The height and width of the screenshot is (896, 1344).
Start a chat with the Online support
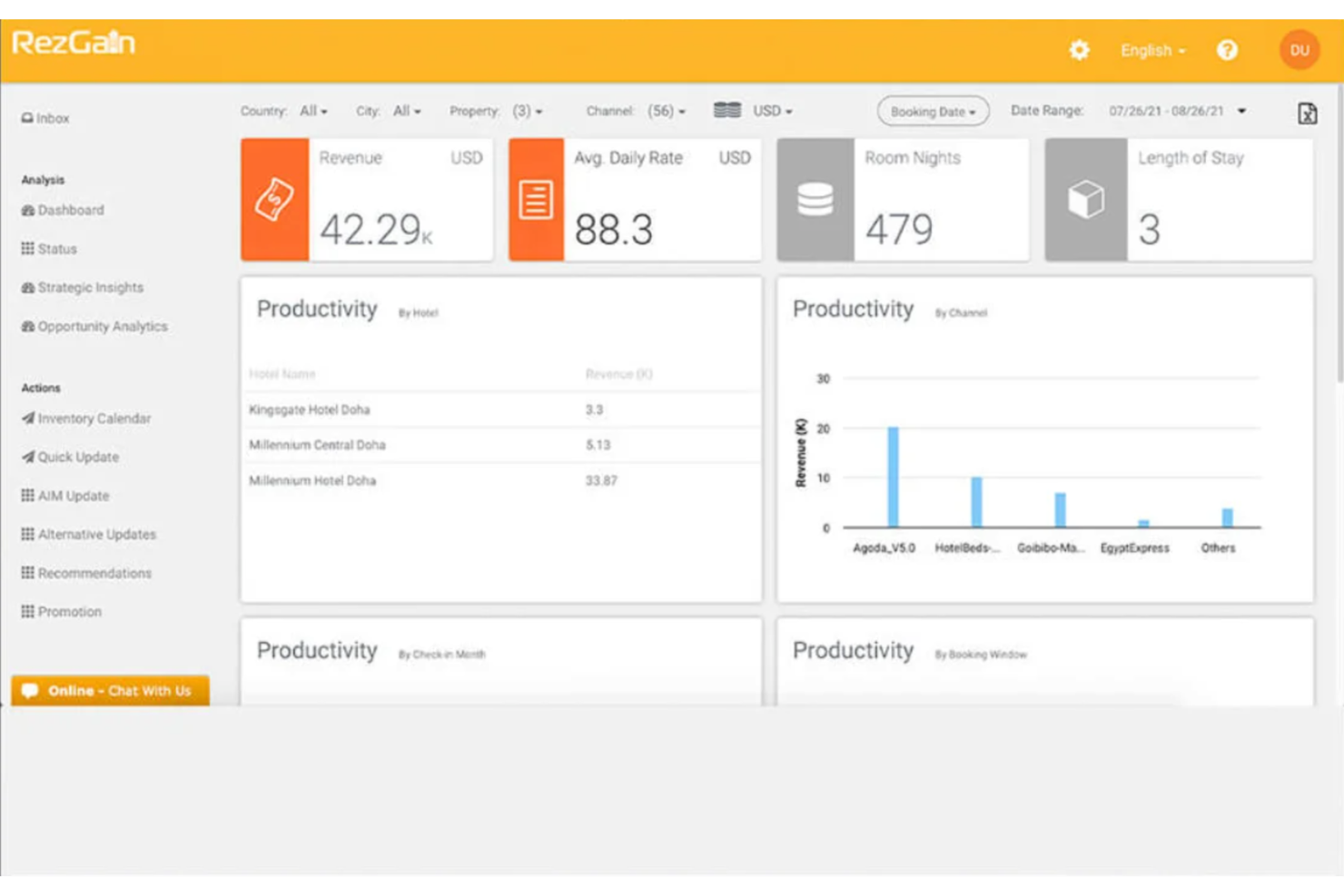pos(109,691)
